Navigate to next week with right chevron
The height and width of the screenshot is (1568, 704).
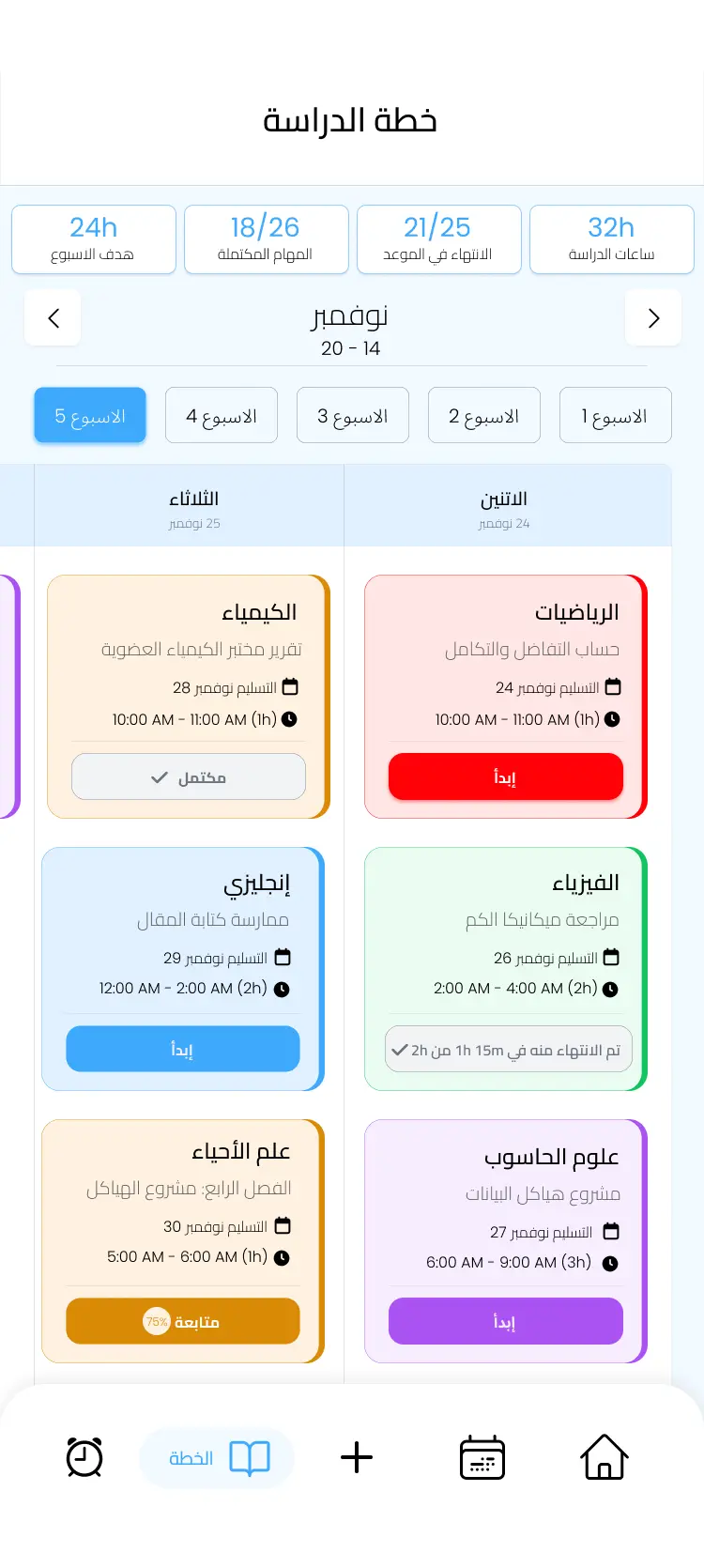coord(653,318)
